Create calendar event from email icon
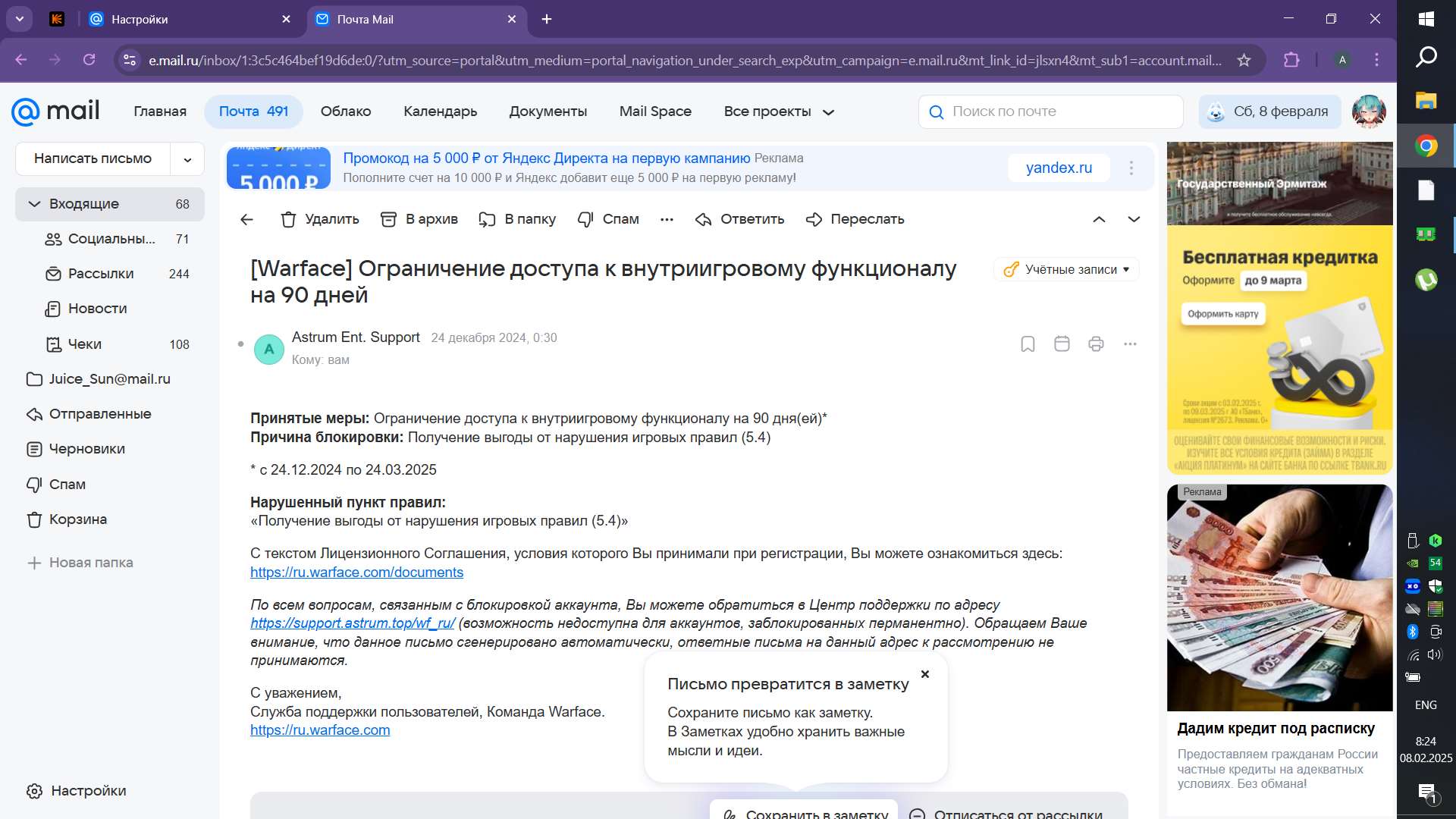 tap(1062, 344)
